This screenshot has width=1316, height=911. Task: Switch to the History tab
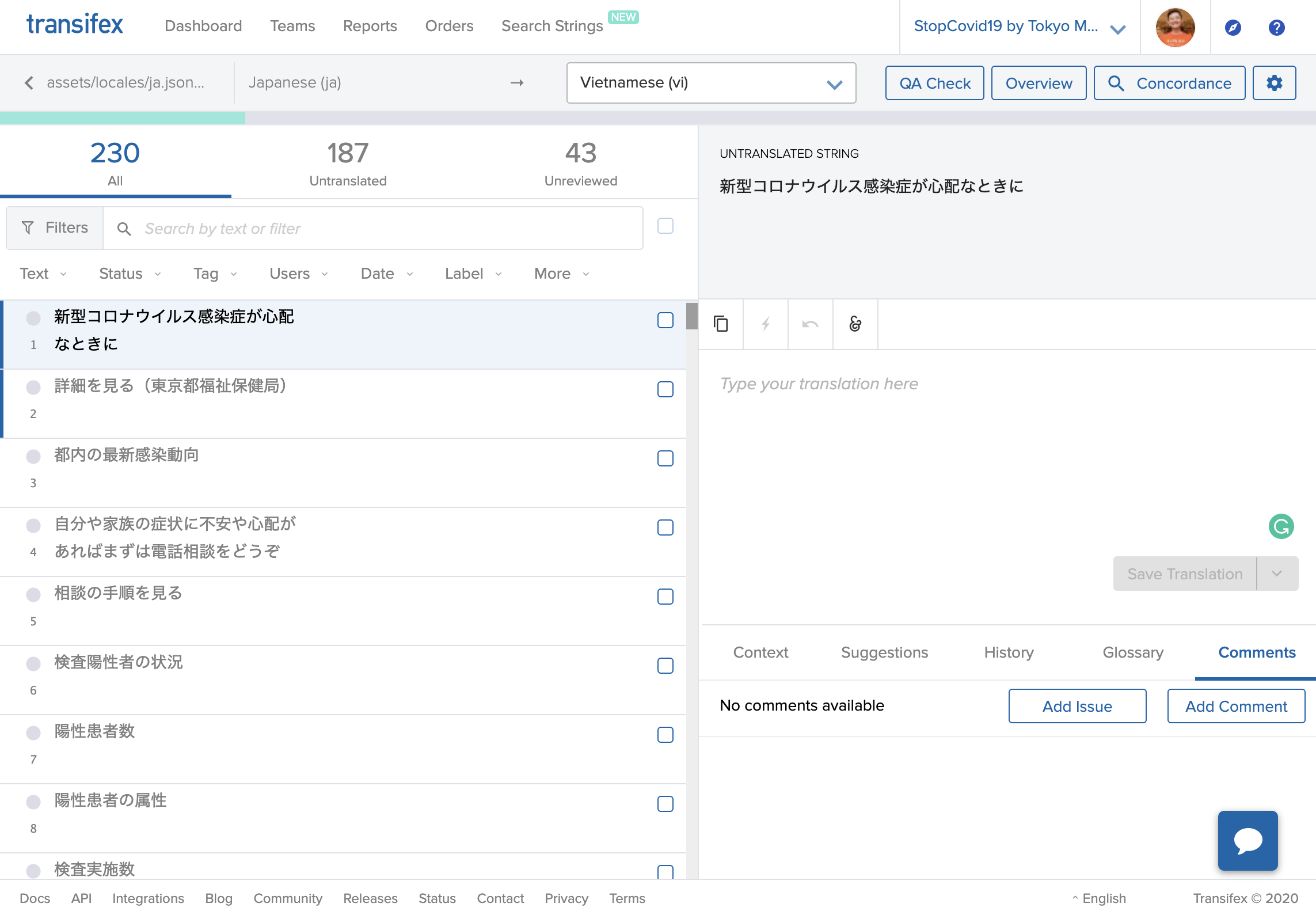(x=1009, y=652)
